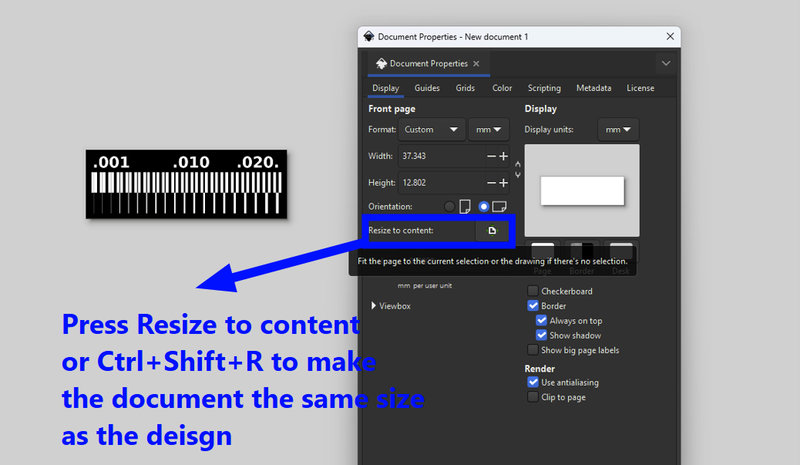Toggle the Border checkbox
The image size is (800, 465).
(533, 306)
